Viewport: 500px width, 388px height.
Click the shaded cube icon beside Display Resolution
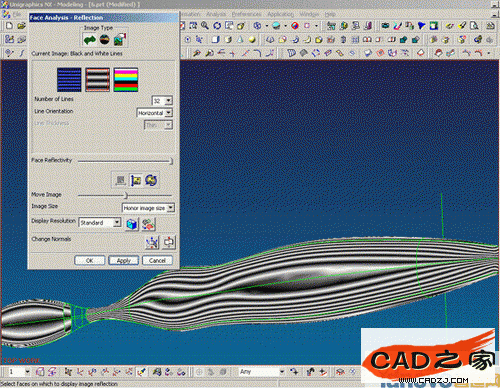(132, 224)
